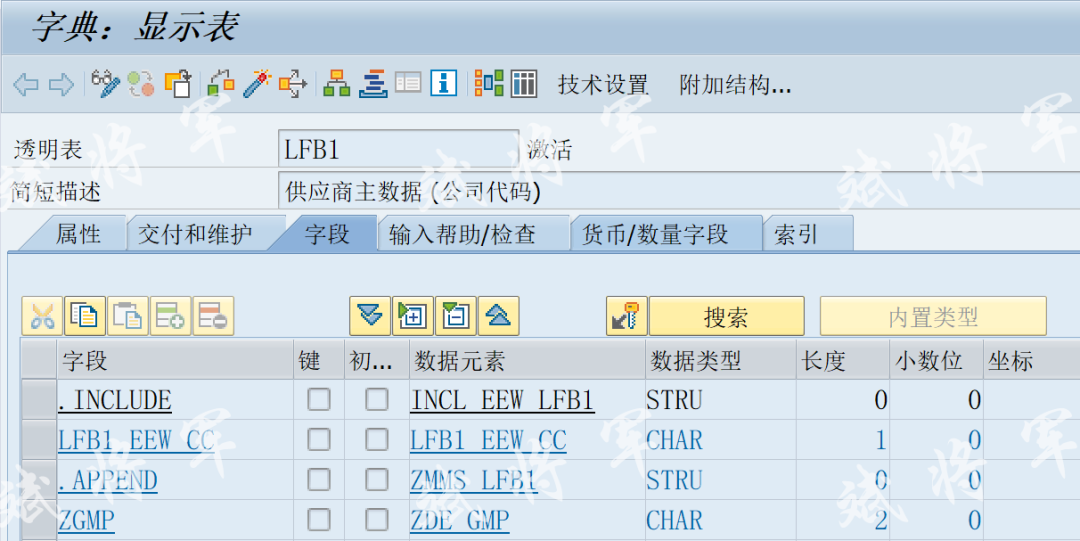Click the forward arrow toolbar icon
The width and height of the screenshot is (1080, 541).
point(61,85)
